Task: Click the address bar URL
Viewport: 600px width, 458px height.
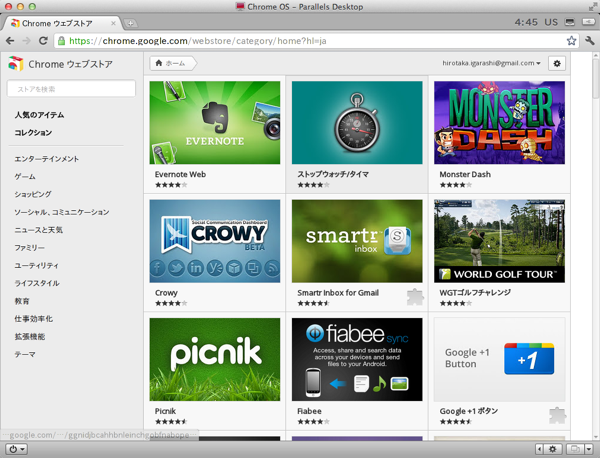Action: (197, 41)
